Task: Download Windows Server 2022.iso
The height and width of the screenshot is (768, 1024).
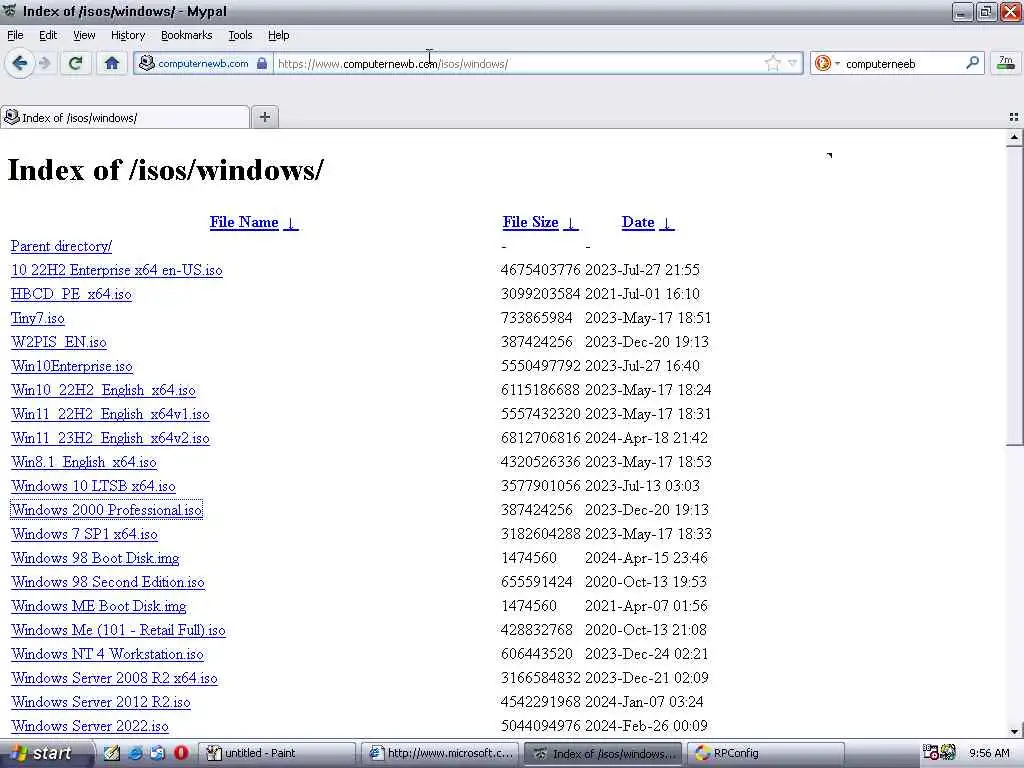Action: coord(90,726)
